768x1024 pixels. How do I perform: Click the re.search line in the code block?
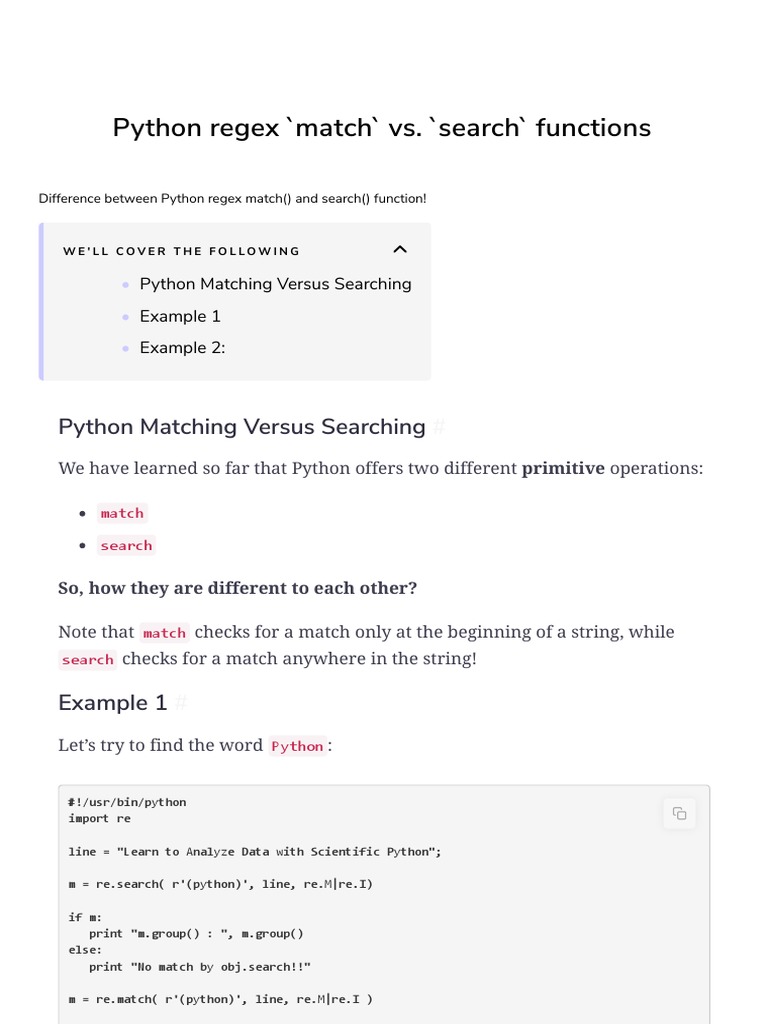[x=220, y=884]
